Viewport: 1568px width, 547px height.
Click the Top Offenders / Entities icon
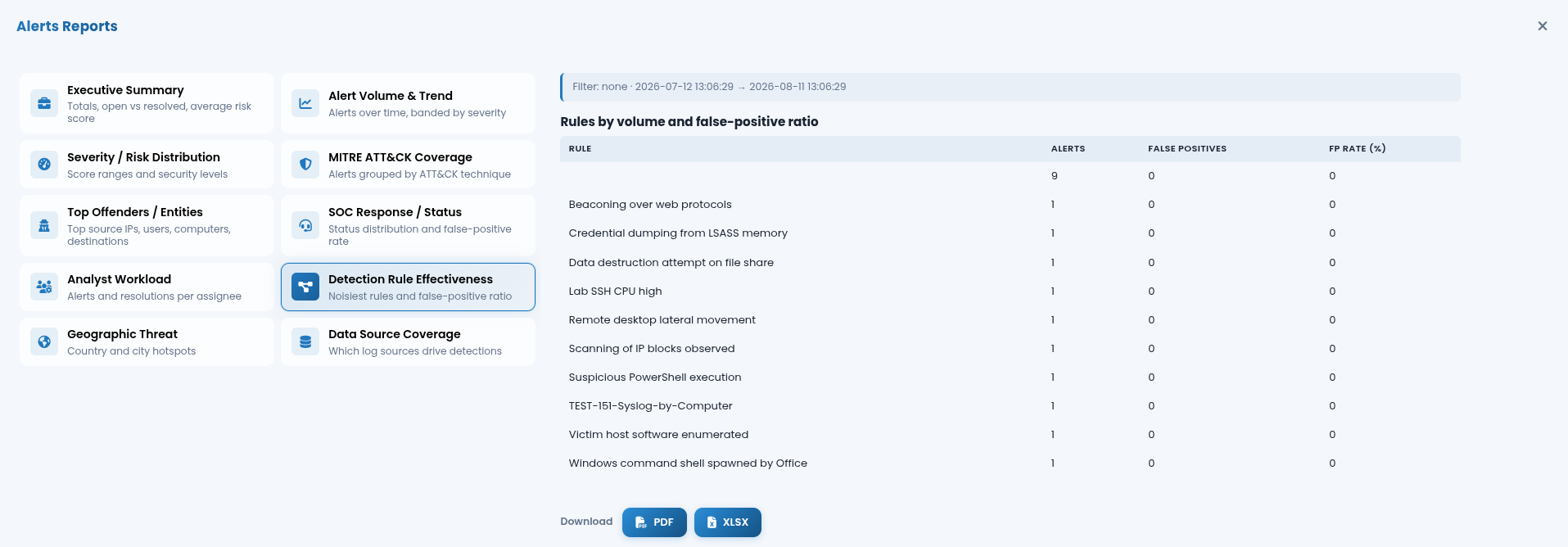point(44,225)
